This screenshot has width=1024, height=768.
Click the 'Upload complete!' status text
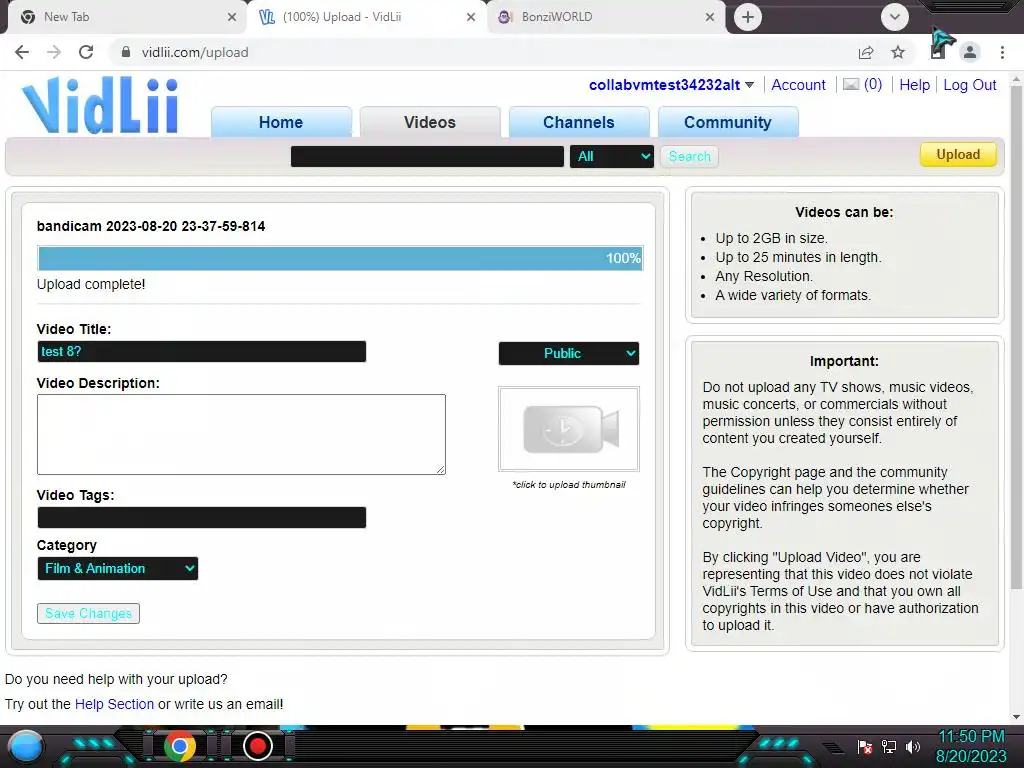(91, 284)
